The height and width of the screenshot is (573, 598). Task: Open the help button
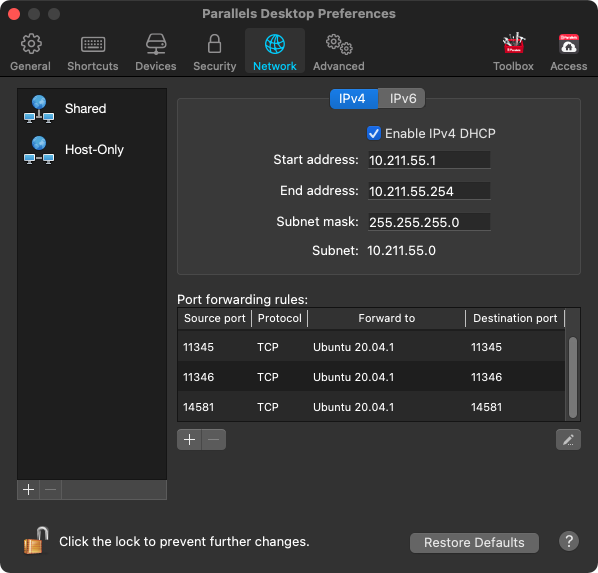569,541
